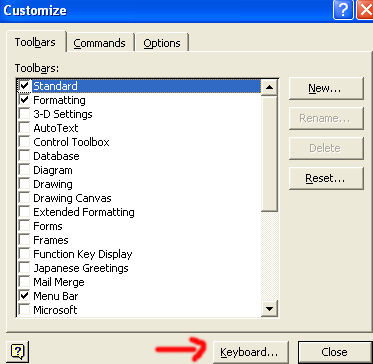Enable the Drawing toolbar checkbox

(24, 184)
